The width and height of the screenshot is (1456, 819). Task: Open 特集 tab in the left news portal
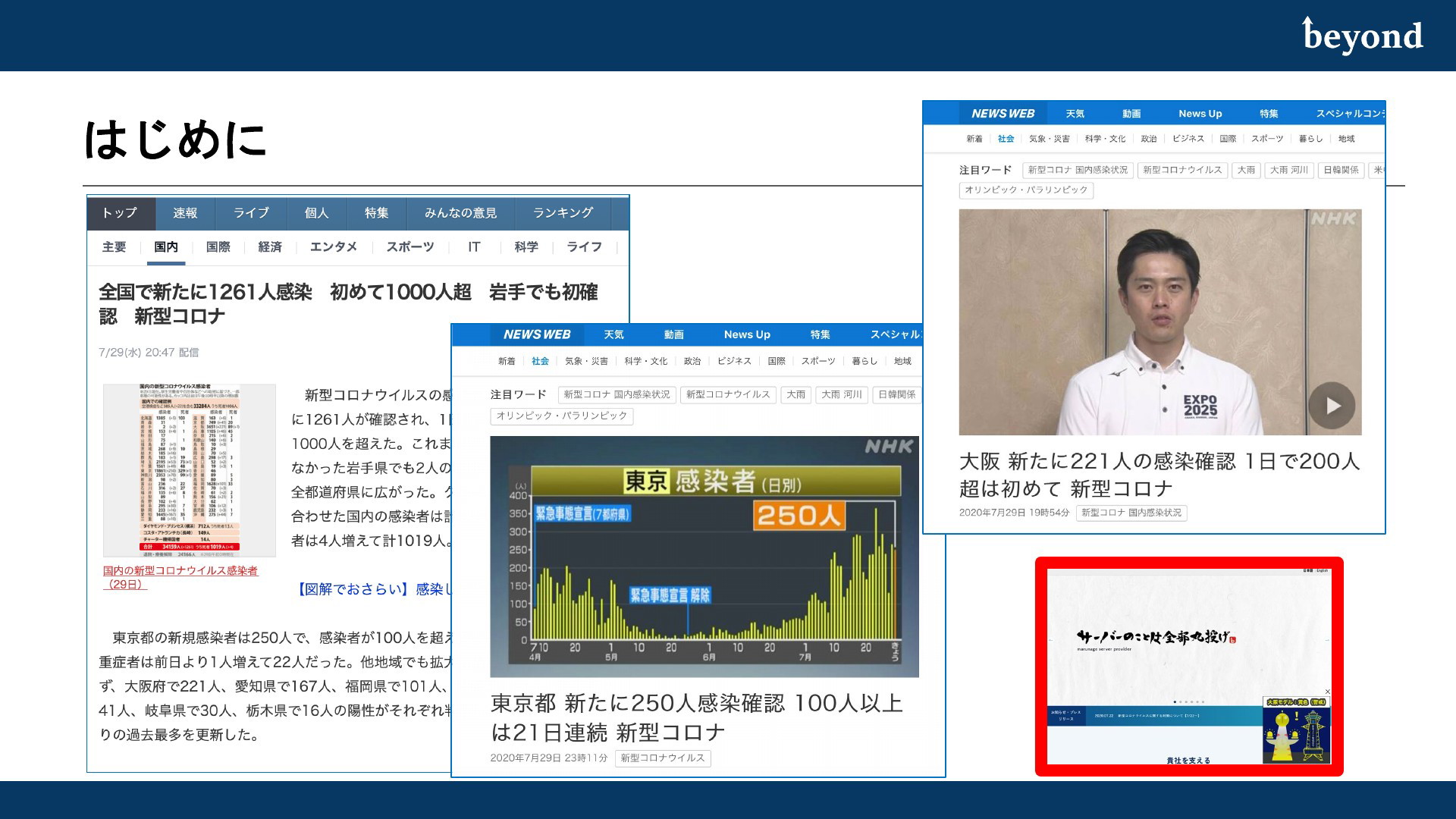(376, 213)
